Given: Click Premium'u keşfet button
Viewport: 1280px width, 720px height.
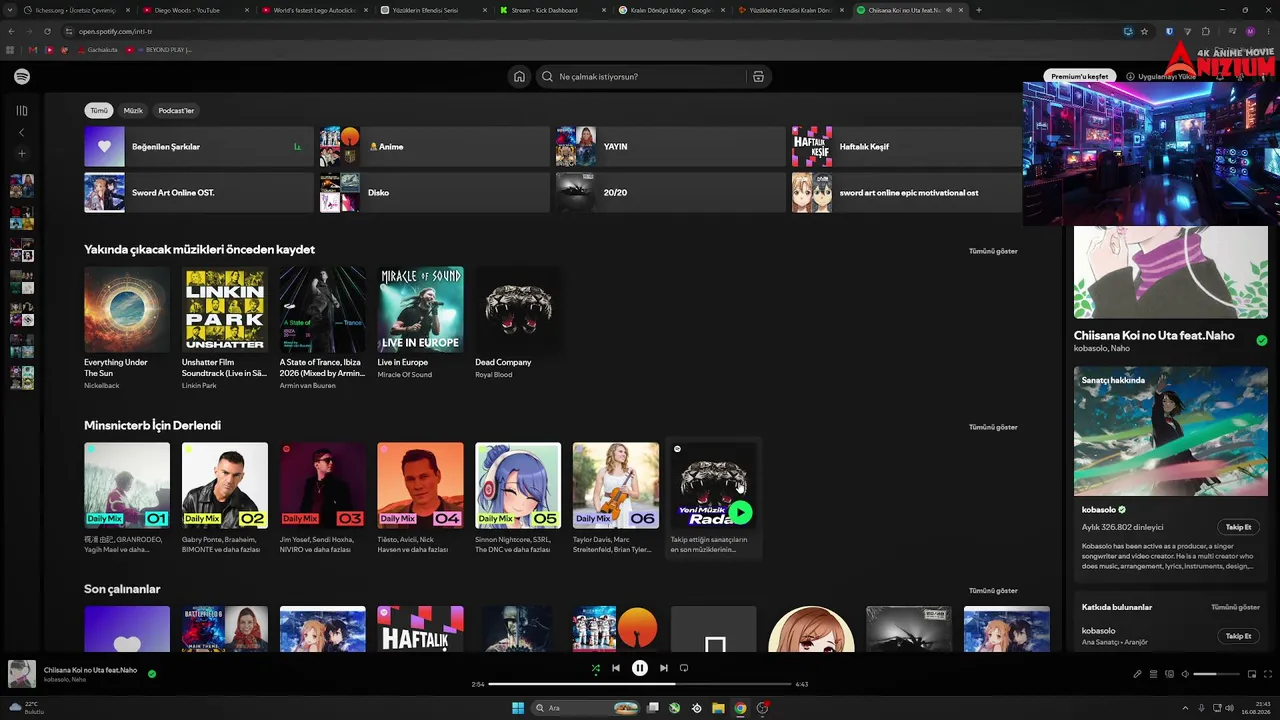Looking at the screenshot, I should click(1080, 76).
